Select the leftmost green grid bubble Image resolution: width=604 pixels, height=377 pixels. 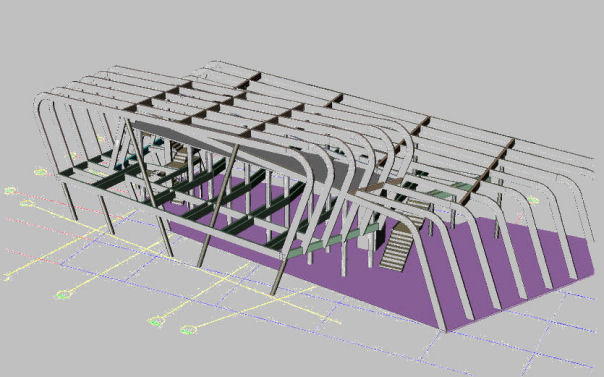tap(10, 190)
